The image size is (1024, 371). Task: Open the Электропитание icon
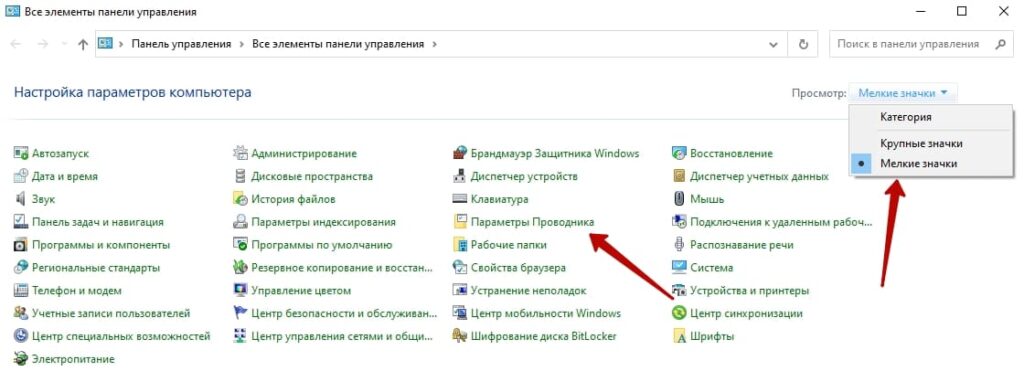pos(21,359)
